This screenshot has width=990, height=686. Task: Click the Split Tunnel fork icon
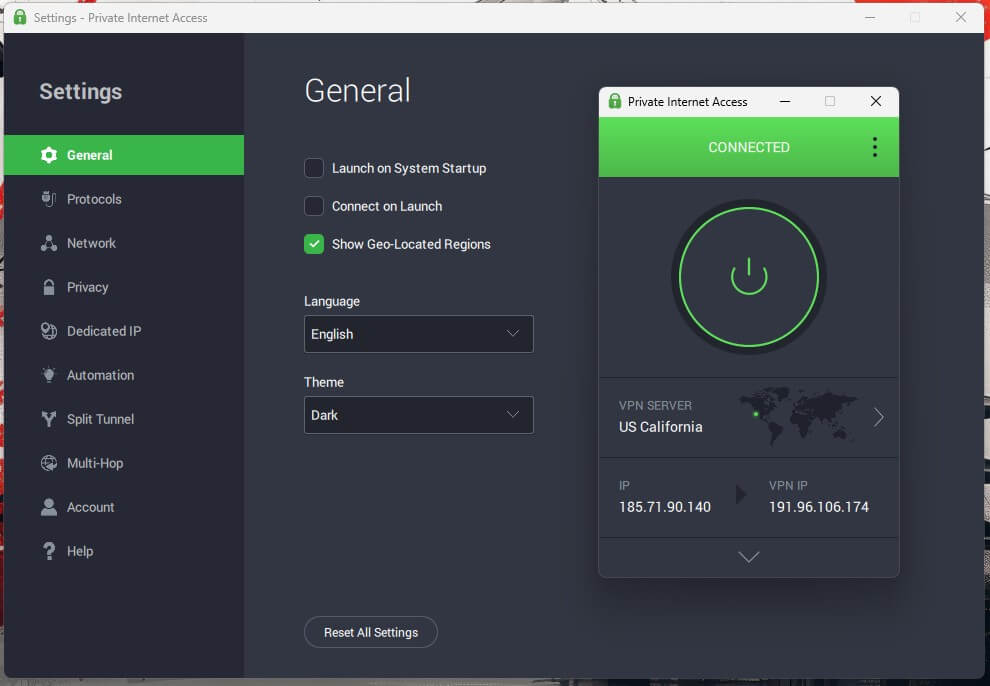(49, 419)
